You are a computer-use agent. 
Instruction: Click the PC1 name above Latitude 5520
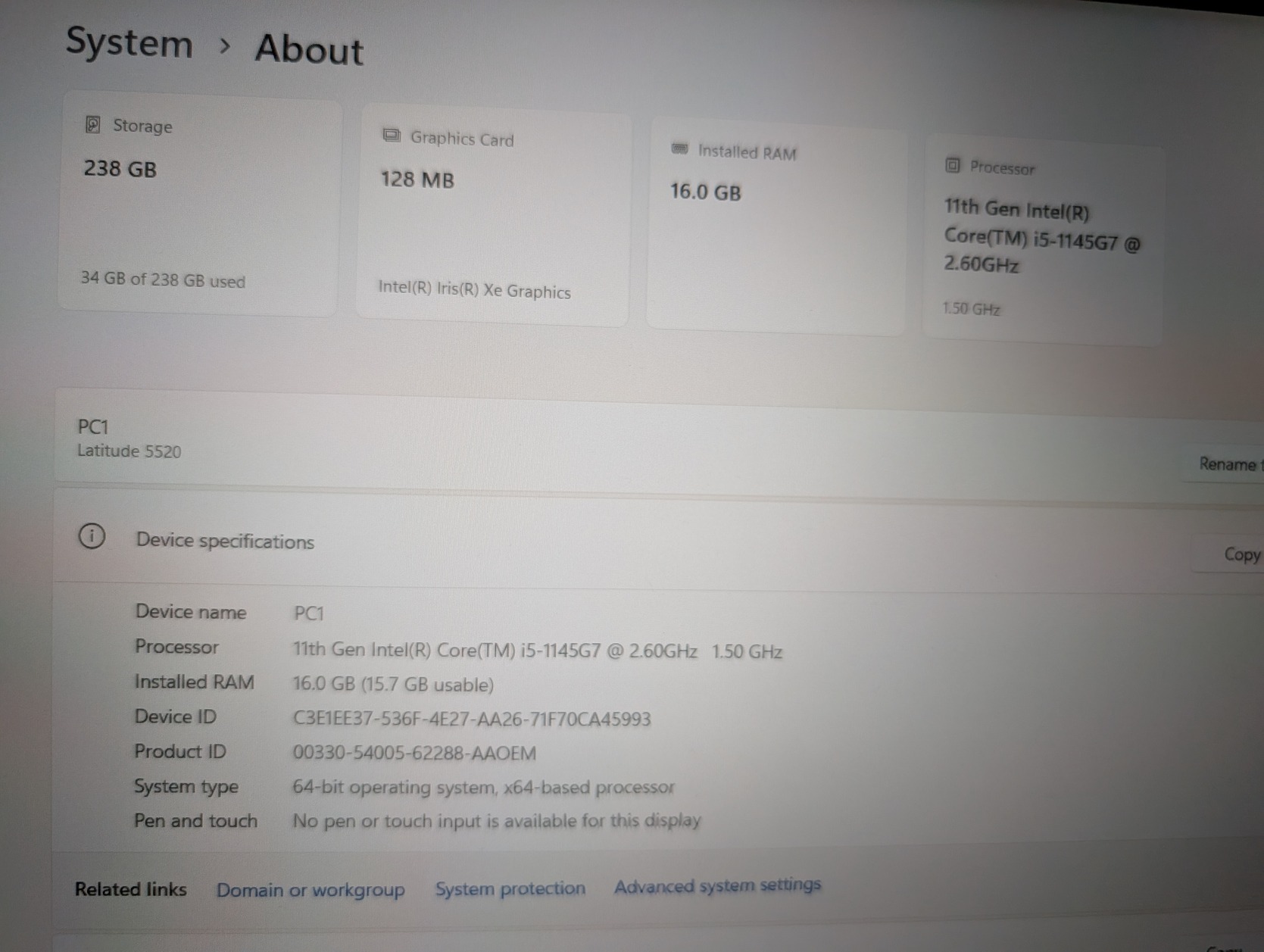pos(92,427)
